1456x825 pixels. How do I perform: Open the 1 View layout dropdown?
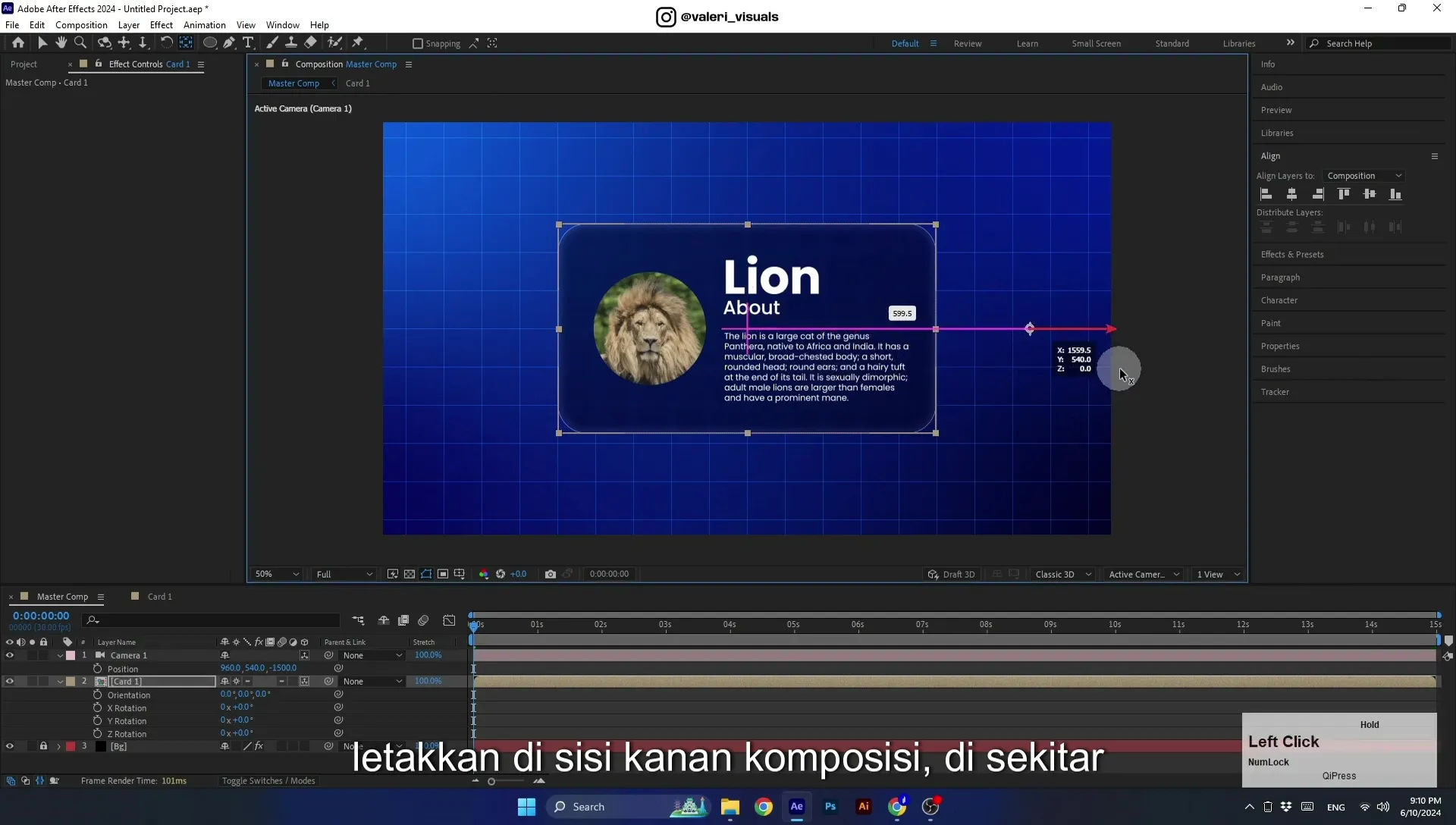[1218, 574]
